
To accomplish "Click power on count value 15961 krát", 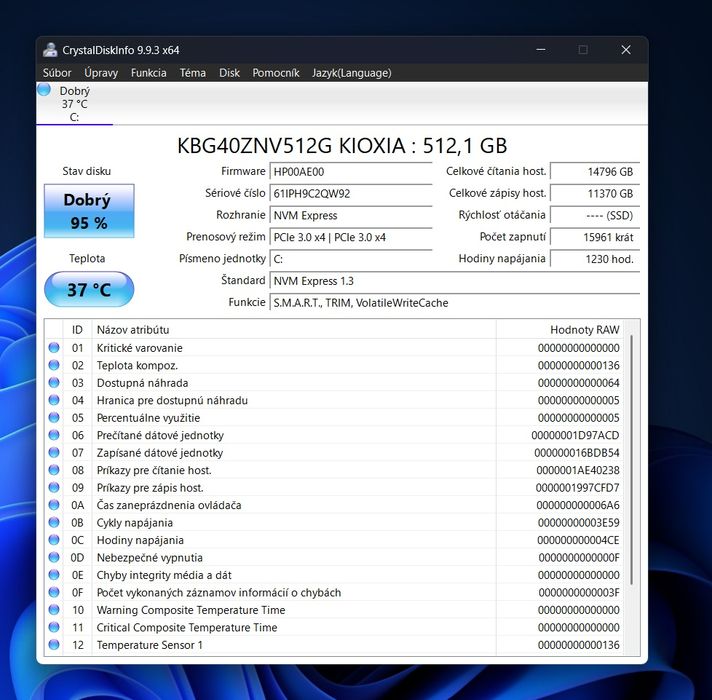I will coord(595,237).
